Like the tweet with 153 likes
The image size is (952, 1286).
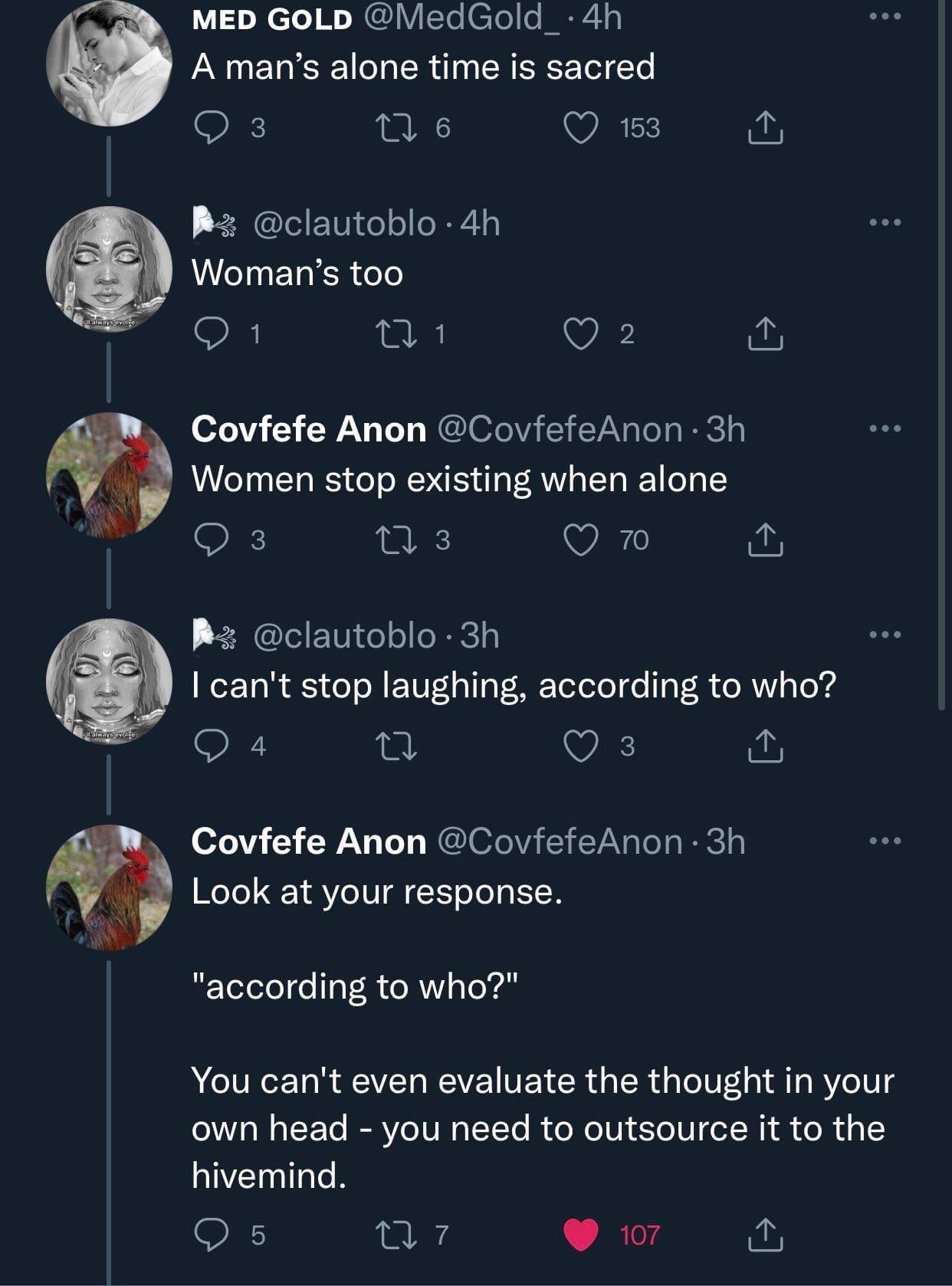point(582,128)
